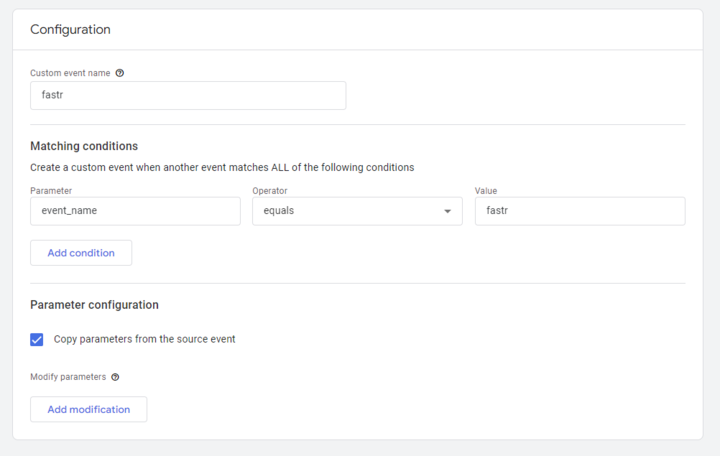The height and width of the screenshot is (456, 720).
Task: Click the Copy parameters checkbox label text
Action: coord(144,339)
